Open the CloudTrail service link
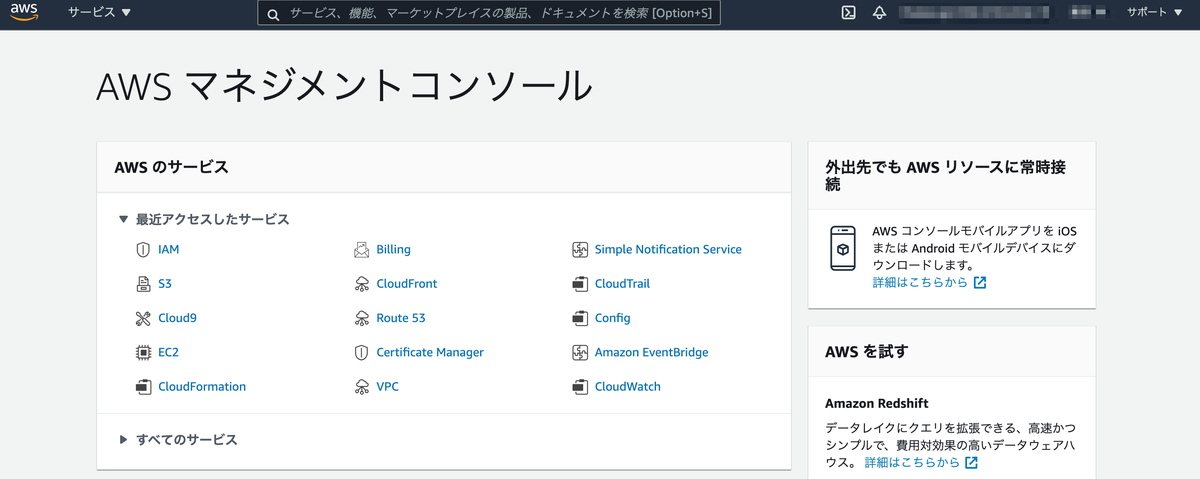1200x479 pixels. (x=622, y=284)
